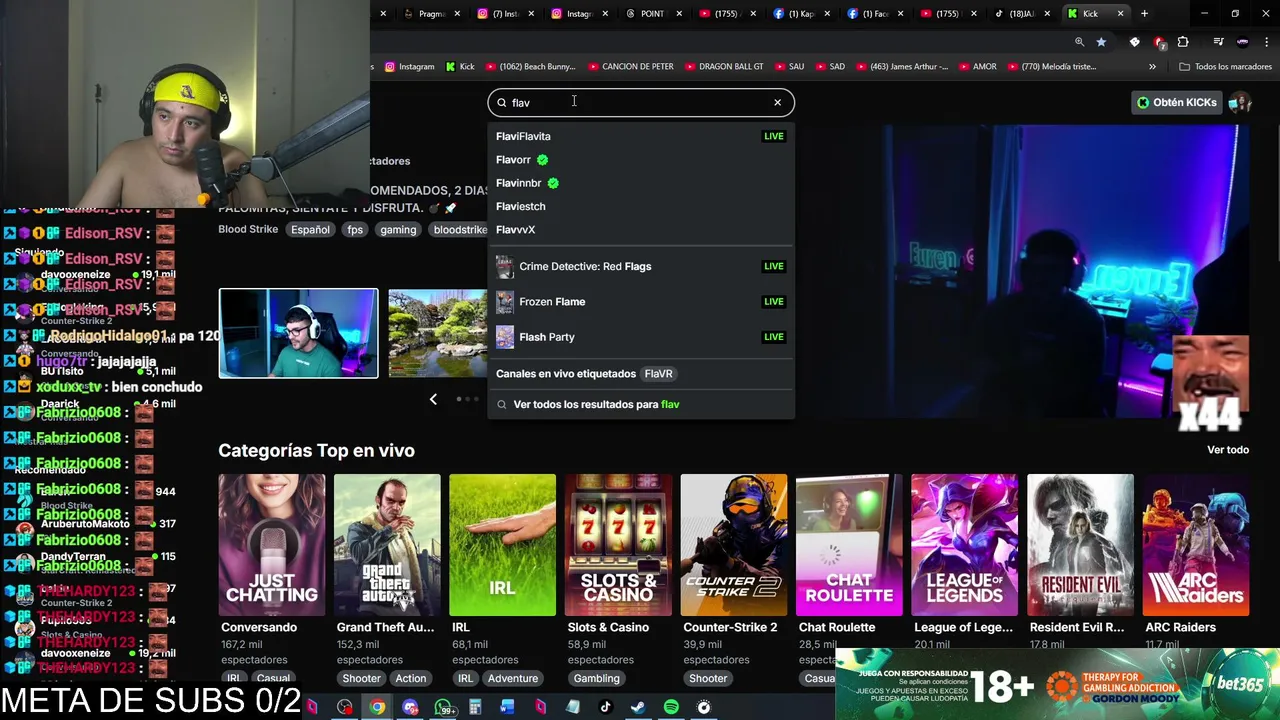Click the Shooter tag under Counter-Strike 2
1280x720 pixels.
coord(708,678)
